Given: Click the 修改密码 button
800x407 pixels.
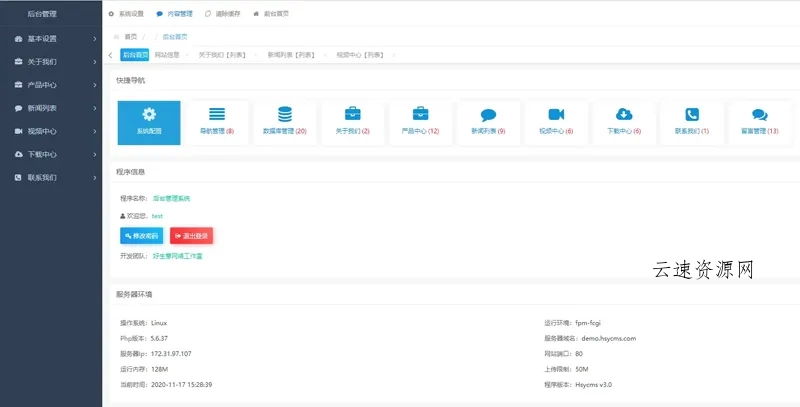Looking at the screenshot, I should (142, 236).
